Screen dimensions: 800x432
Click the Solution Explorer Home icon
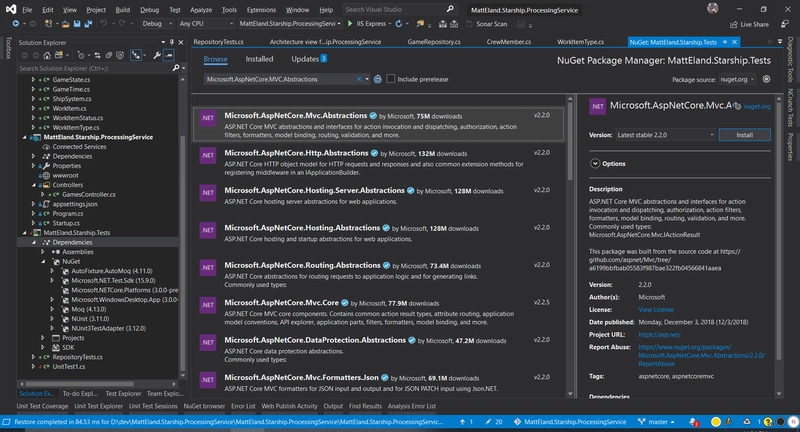(47, 55)
